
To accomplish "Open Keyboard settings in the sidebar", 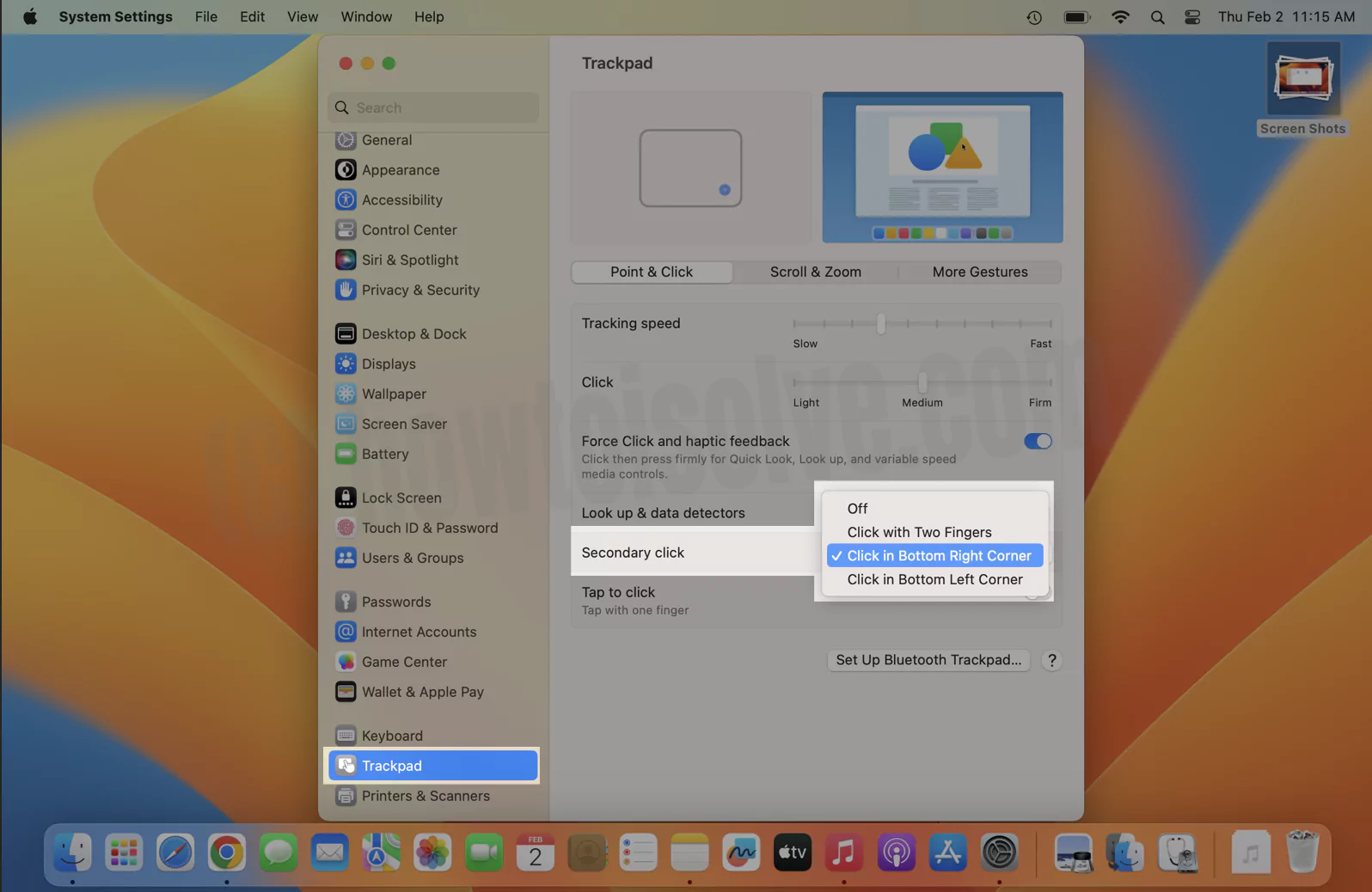I will [433, 736].
